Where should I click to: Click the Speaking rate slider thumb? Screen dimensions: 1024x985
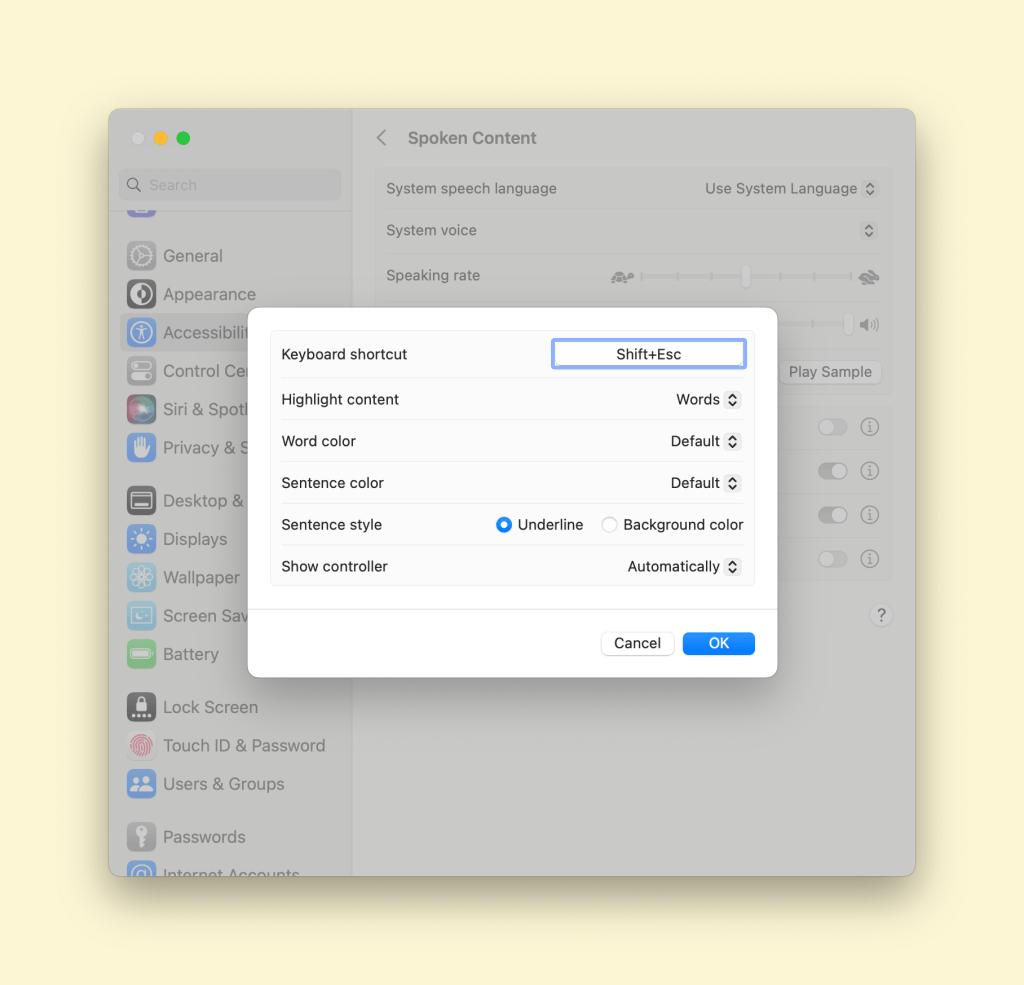pyautogui.click(x=746, y=276)
